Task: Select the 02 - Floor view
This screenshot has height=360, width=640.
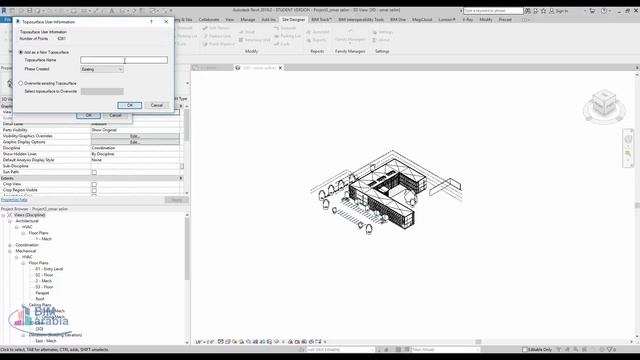Action: coord(44,275)
